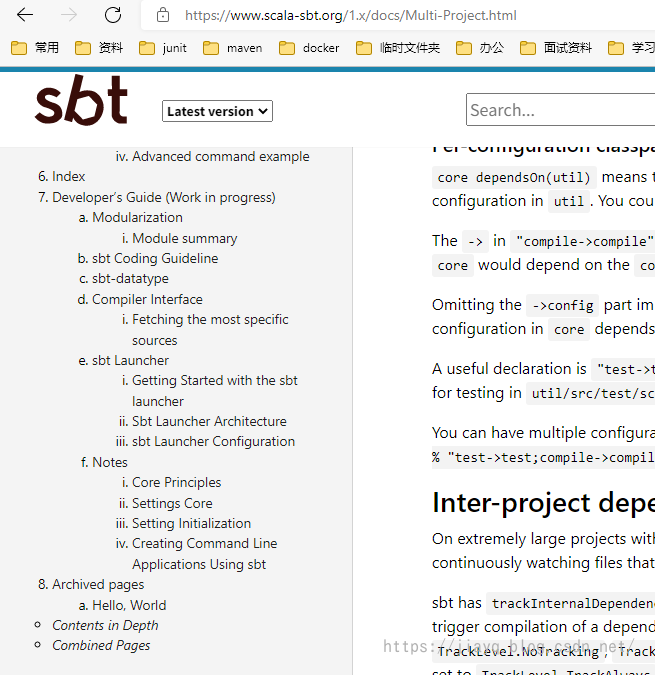655x675 pixels.
Task: Click the browser back arrow
Action: click(25, 15)
